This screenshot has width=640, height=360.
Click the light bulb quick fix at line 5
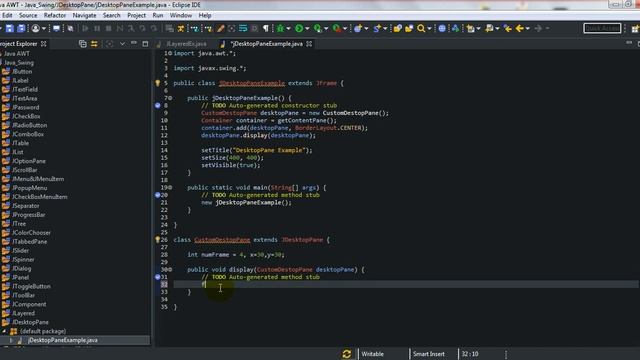point(158,83)
